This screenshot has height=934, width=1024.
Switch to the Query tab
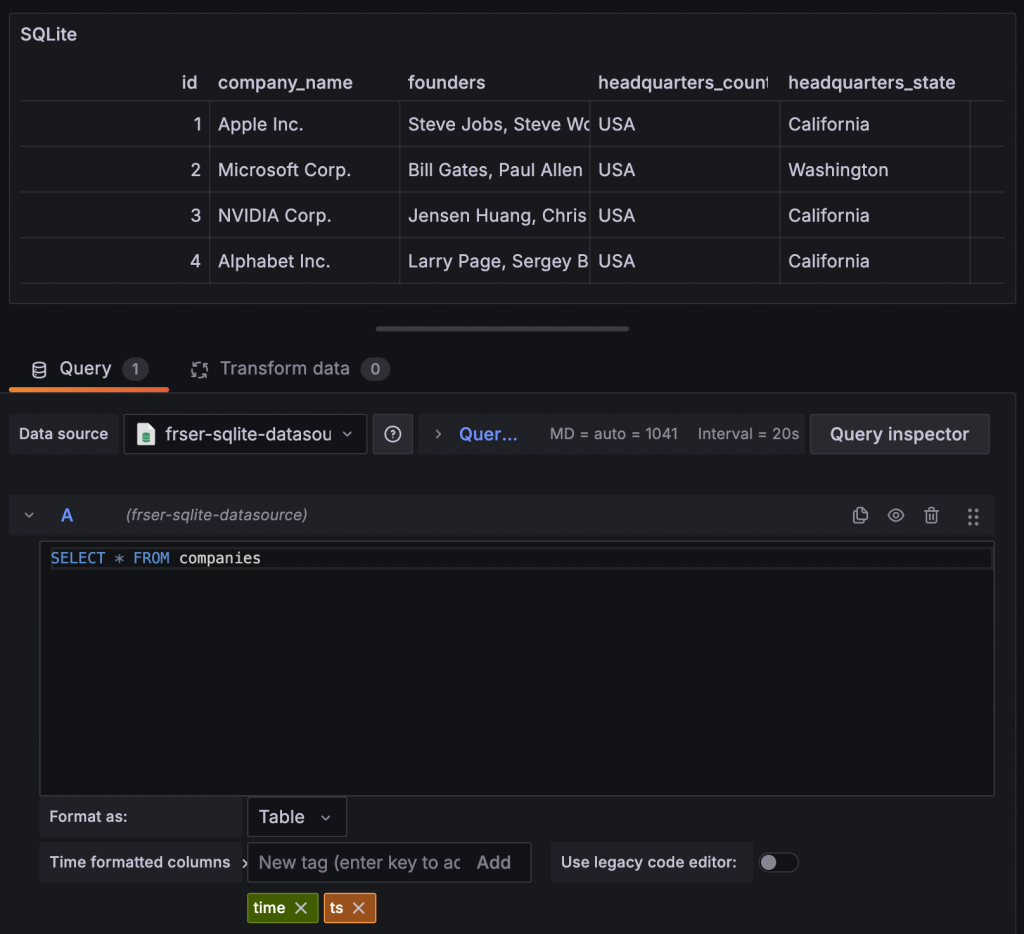[89, 369]
